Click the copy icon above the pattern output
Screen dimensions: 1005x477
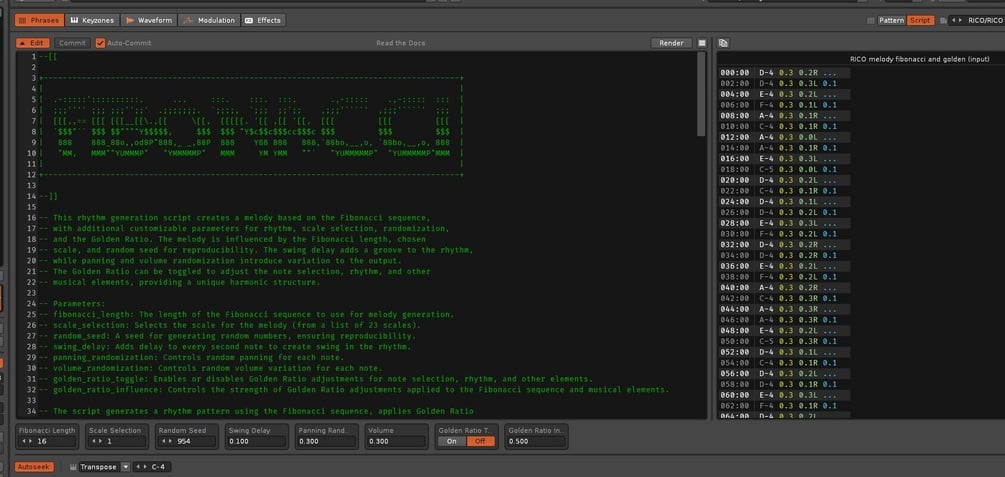tap(723, 43)
